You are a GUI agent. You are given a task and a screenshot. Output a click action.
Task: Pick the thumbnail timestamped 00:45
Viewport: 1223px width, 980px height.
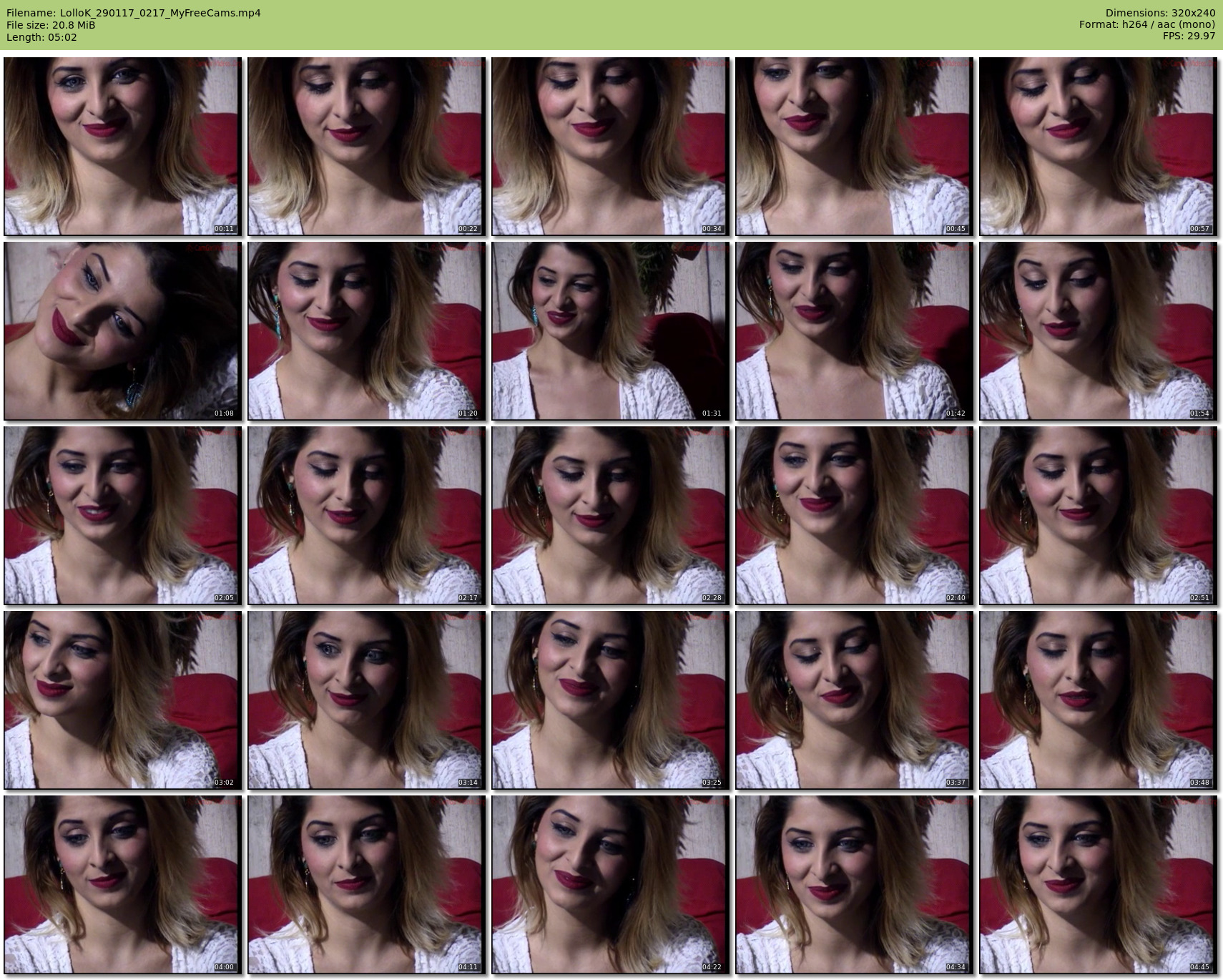pyautogui.click(x=854, y=147)
